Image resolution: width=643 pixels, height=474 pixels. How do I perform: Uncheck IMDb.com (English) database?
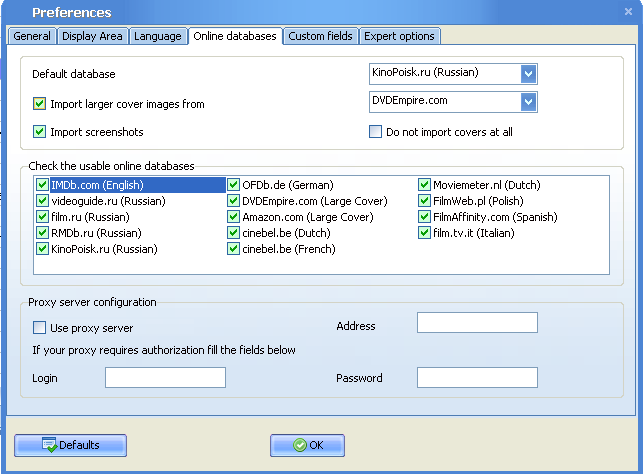click(x=42, y=185)
